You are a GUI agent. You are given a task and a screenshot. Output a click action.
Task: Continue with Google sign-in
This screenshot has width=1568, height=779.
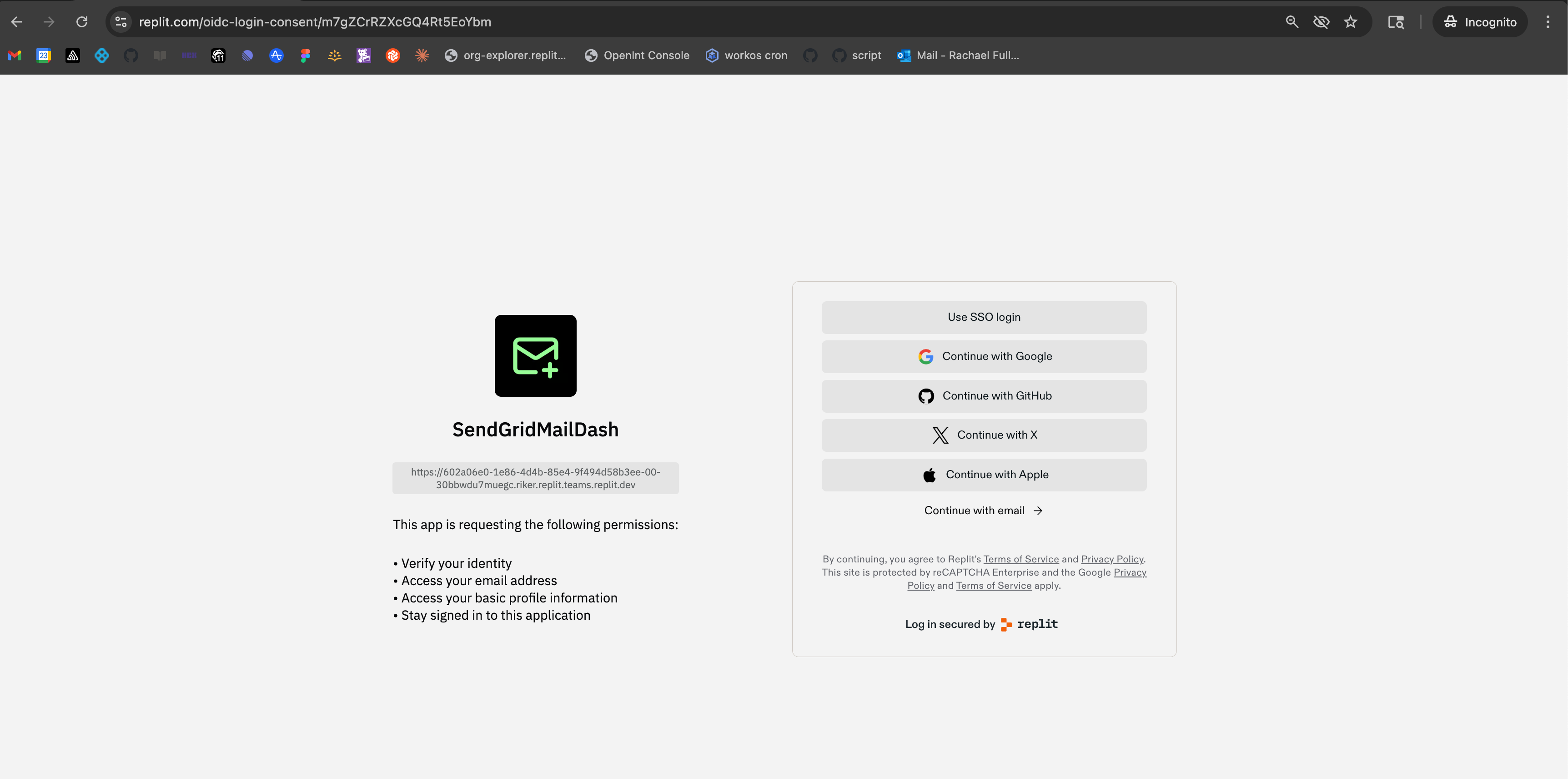[x=984, y=356]
